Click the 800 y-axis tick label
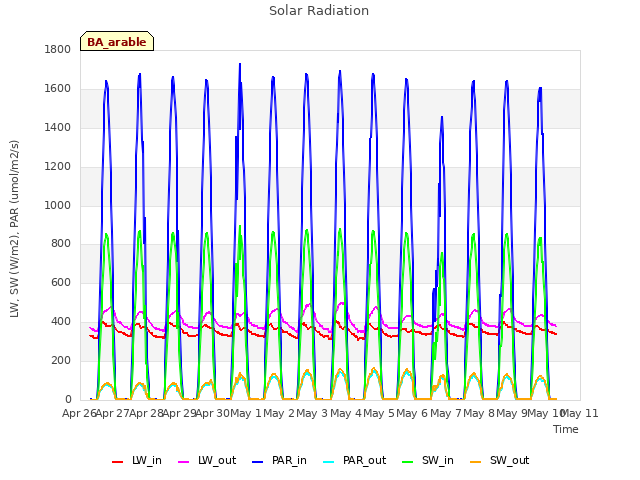This screenshot has width=640, height=480. click(61, 244)
